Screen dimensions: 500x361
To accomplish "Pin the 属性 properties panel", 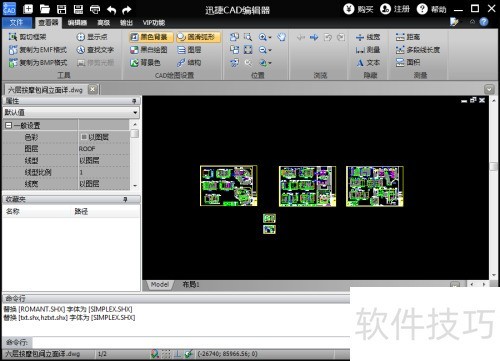I will [x=134, y=101].
